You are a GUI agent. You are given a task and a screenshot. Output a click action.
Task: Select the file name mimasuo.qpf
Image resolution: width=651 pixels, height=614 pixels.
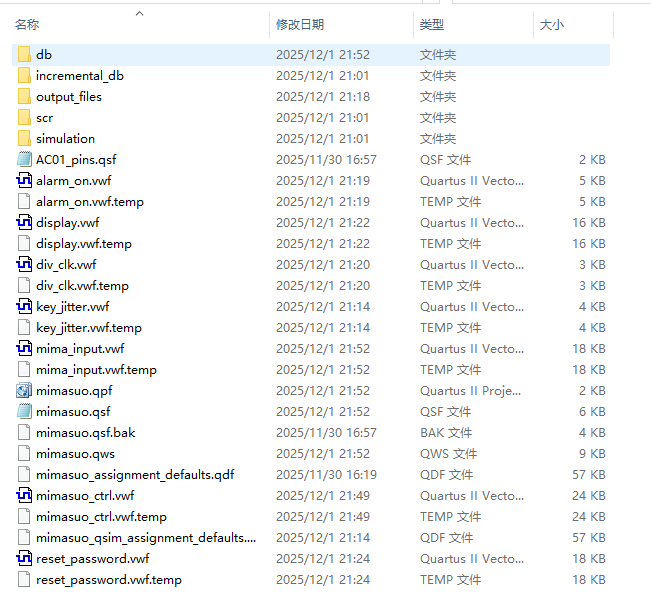74,391
